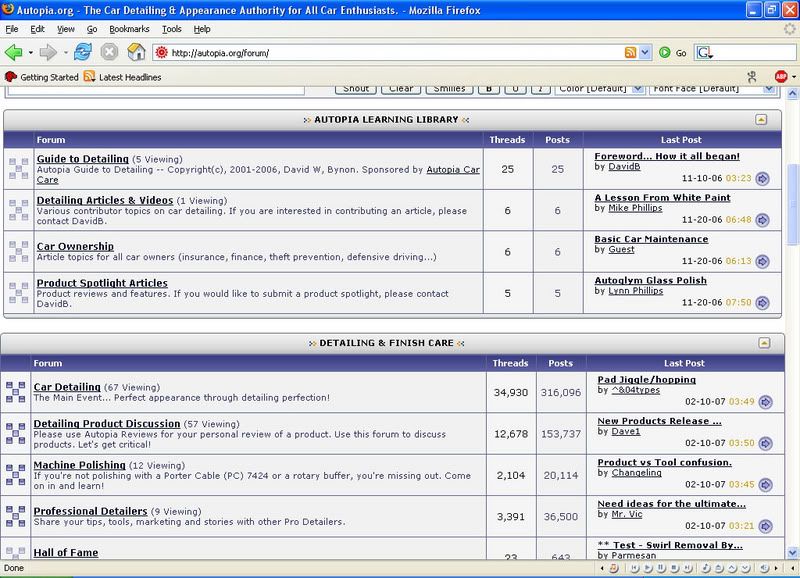Screen dimensions: 800x578
Task: Click the orange music-note player icon in status bar
Action: point(614,568)
